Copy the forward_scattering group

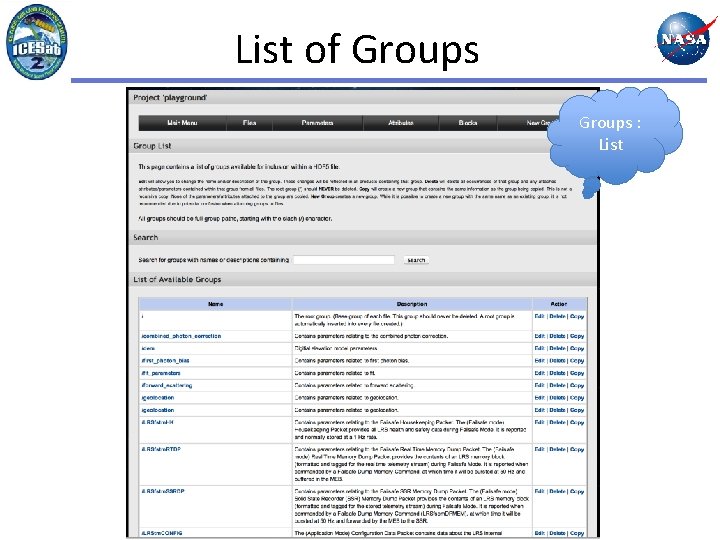pyautogui.click(x=577, y=386)
